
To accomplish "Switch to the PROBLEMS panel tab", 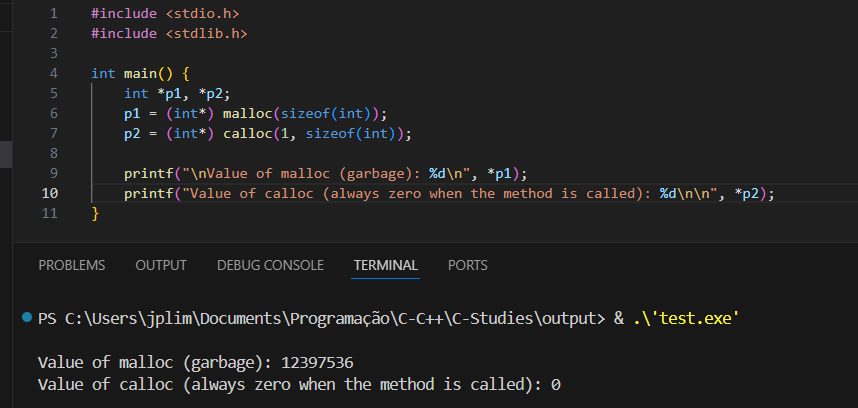I will pyautogui.click(x=72, y=265).
